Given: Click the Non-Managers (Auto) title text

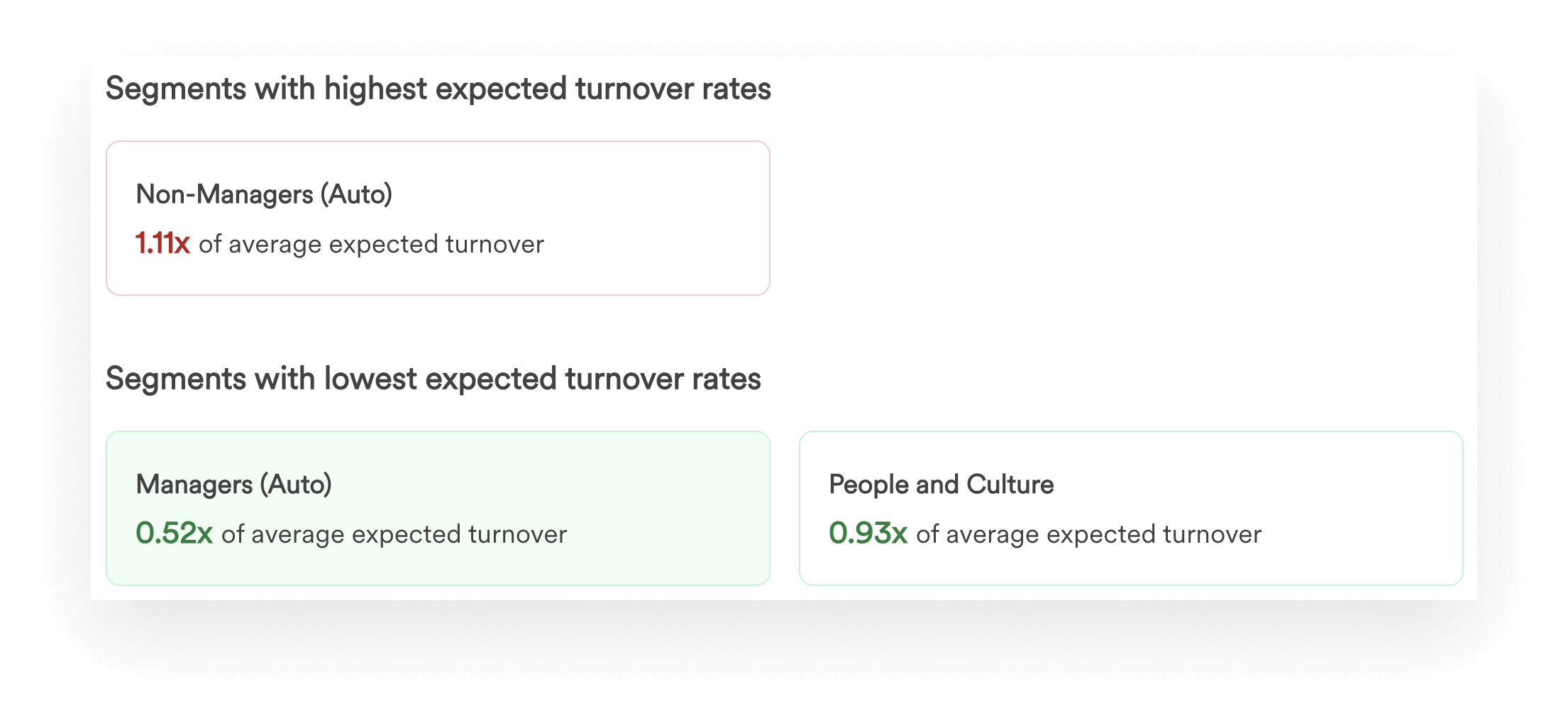Looking at the screenshot, I should [x=264, y=194].
